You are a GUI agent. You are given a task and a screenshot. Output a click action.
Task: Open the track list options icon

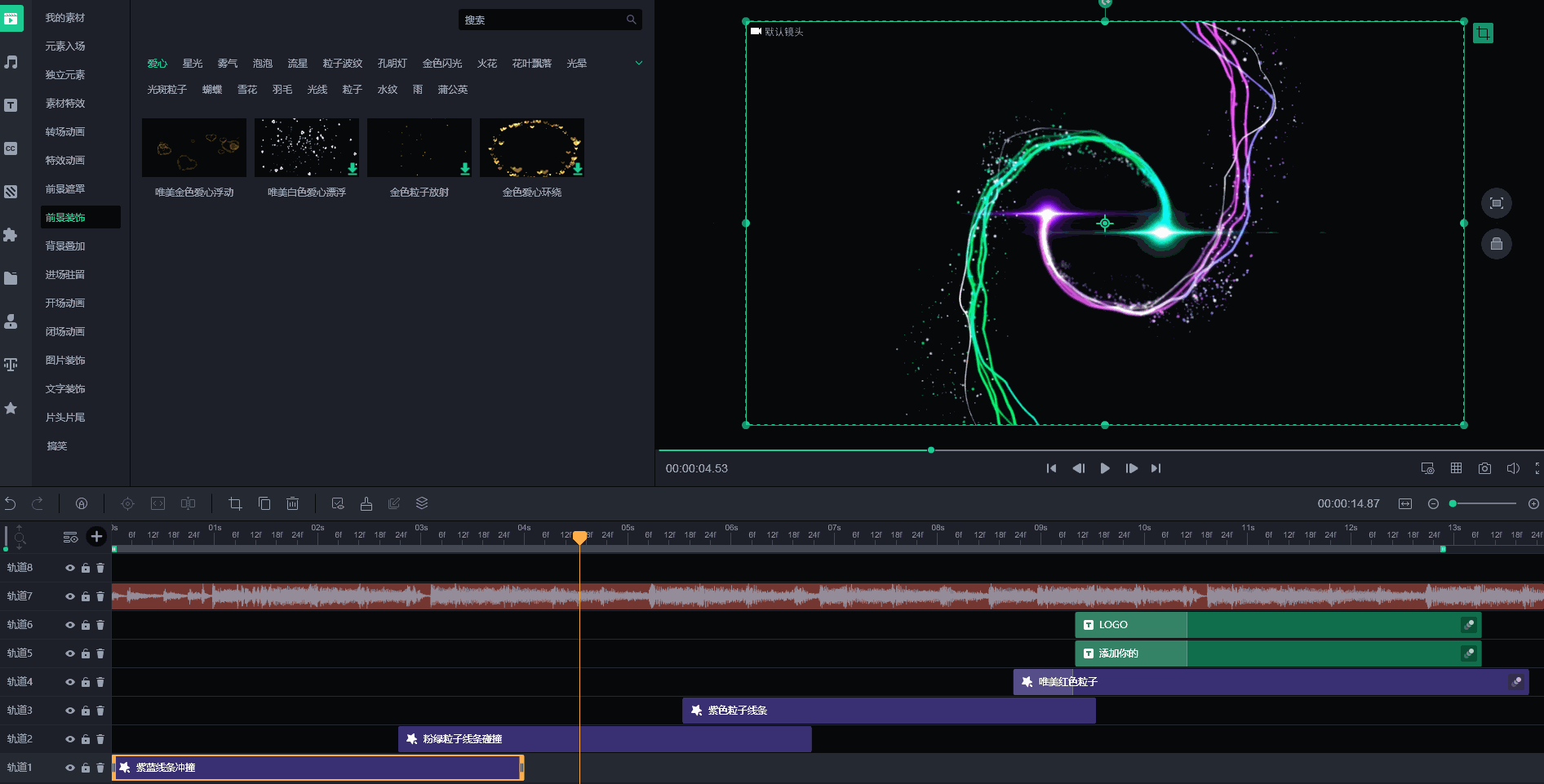[x=71, y=537]
